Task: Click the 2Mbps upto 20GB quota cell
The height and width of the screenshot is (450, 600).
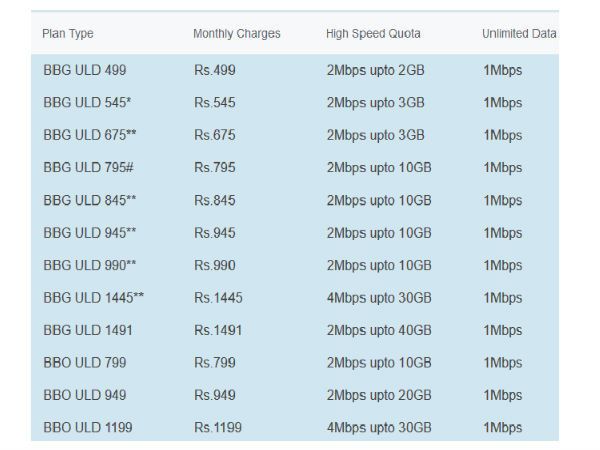Action: [379, 395]
